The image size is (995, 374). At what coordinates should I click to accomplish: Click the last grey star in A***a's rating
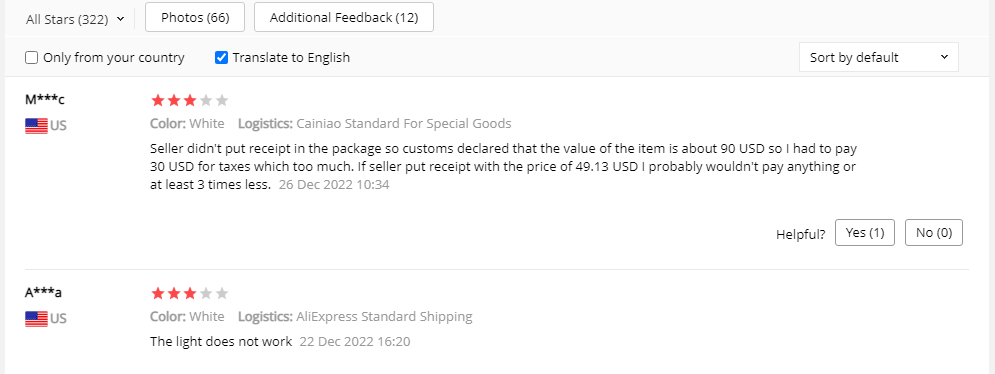tap(221, 293)
